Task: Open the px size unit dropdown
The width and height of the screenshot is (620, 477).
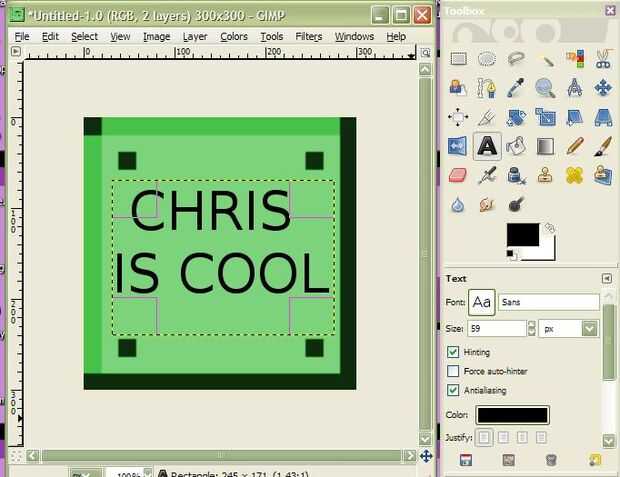Action: click(x=568, y=329)
